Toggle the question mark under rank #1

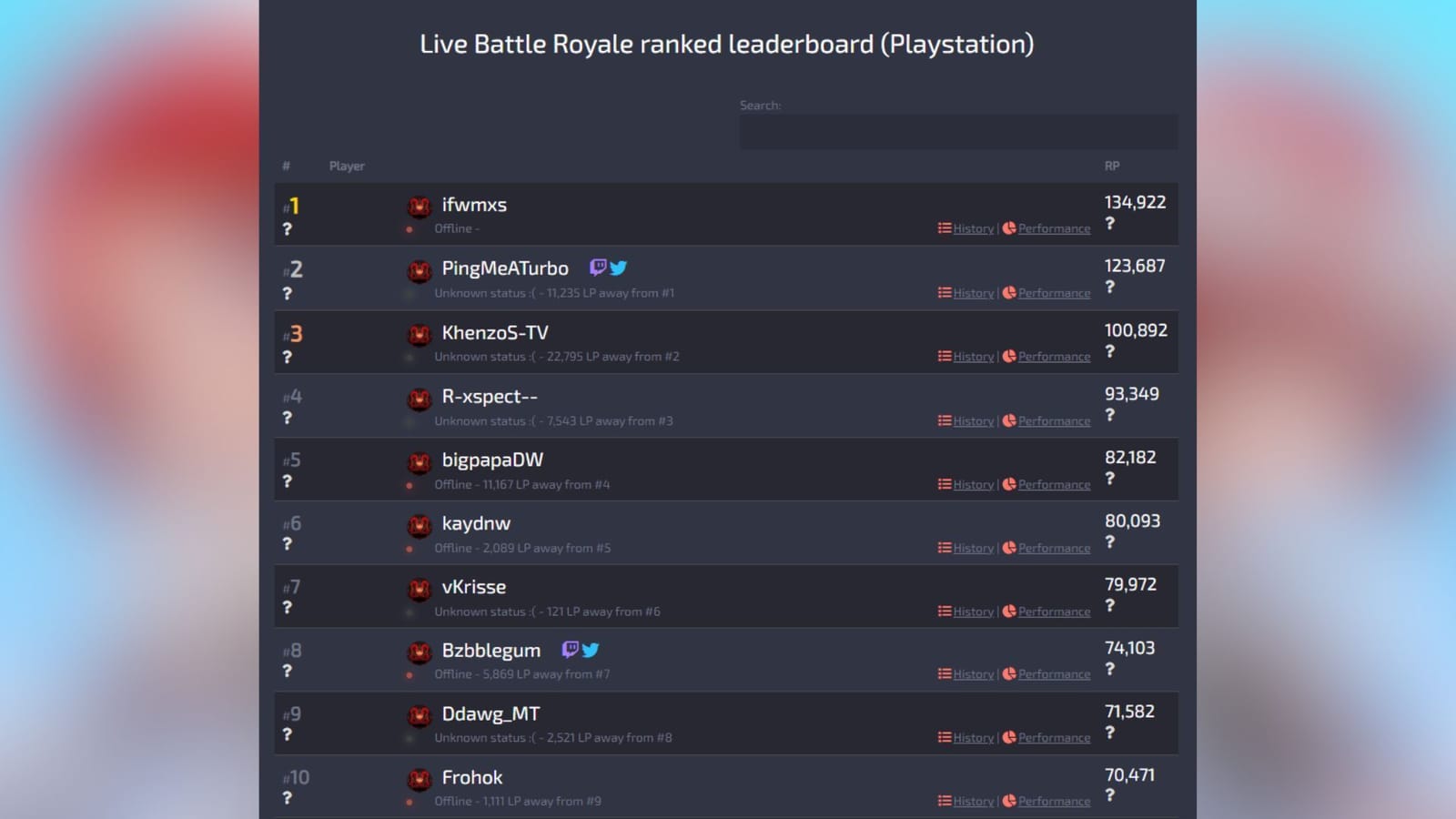tap(288, 229)
